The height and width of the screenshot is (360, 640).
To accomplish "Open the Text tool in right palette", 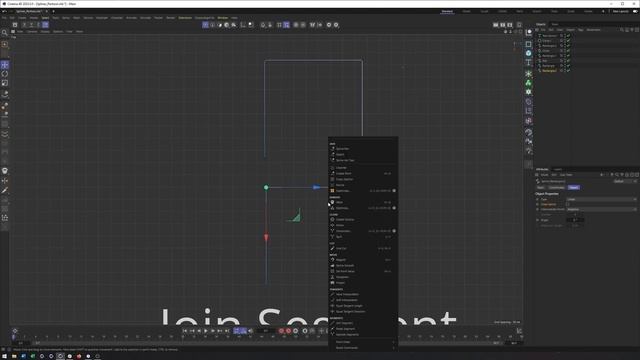I will coord(529,62).
